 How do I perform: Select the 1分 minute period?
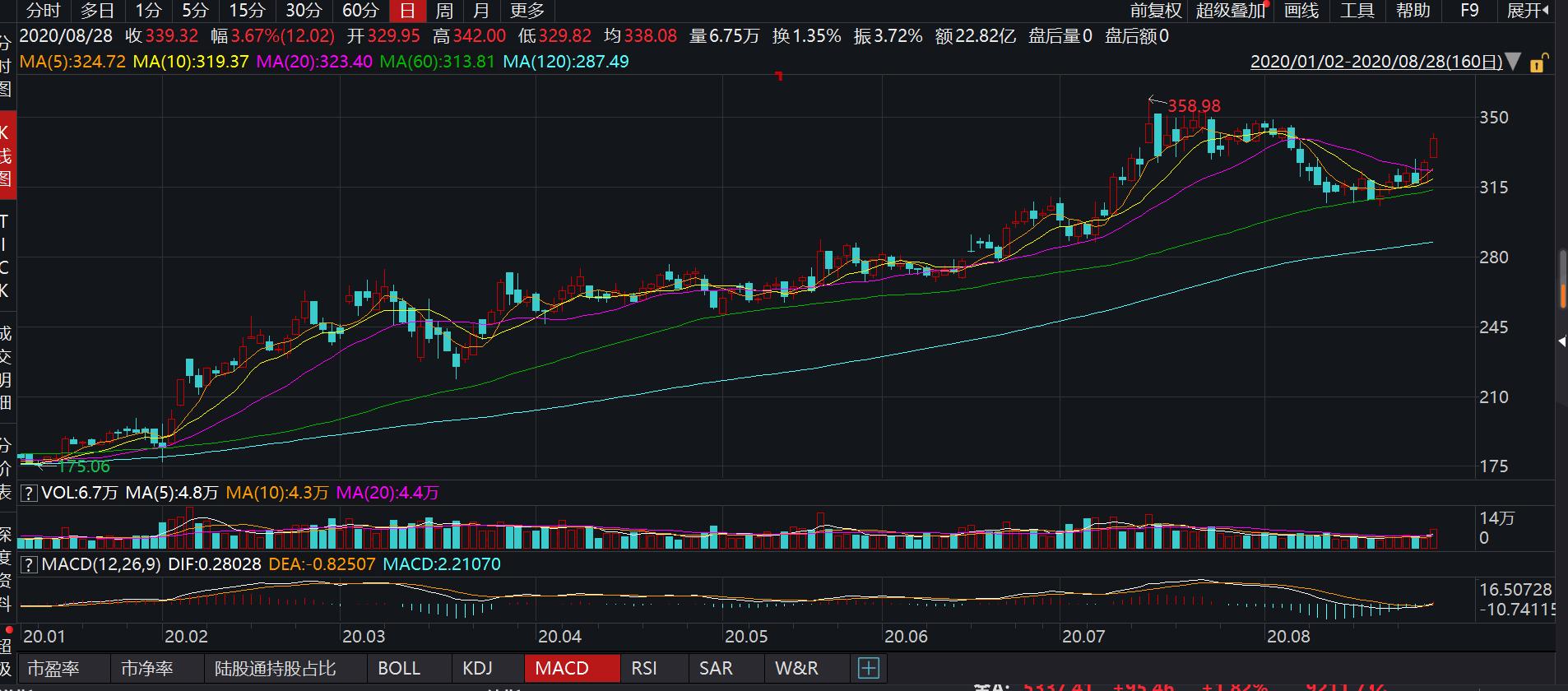pos(148,11)
